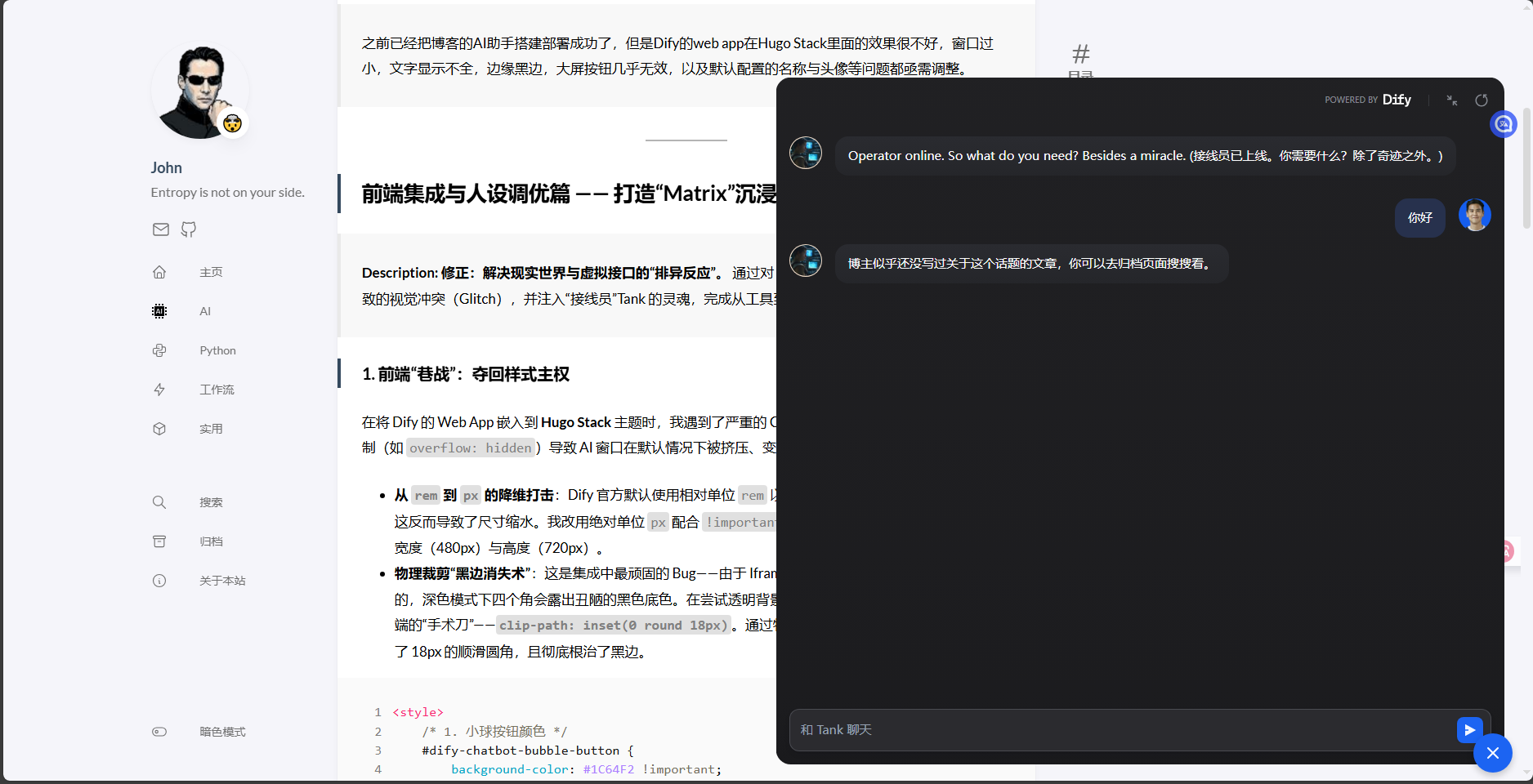The image size is (1533, 784).
Task: Go to the AI category
Action: coord(204,311)
